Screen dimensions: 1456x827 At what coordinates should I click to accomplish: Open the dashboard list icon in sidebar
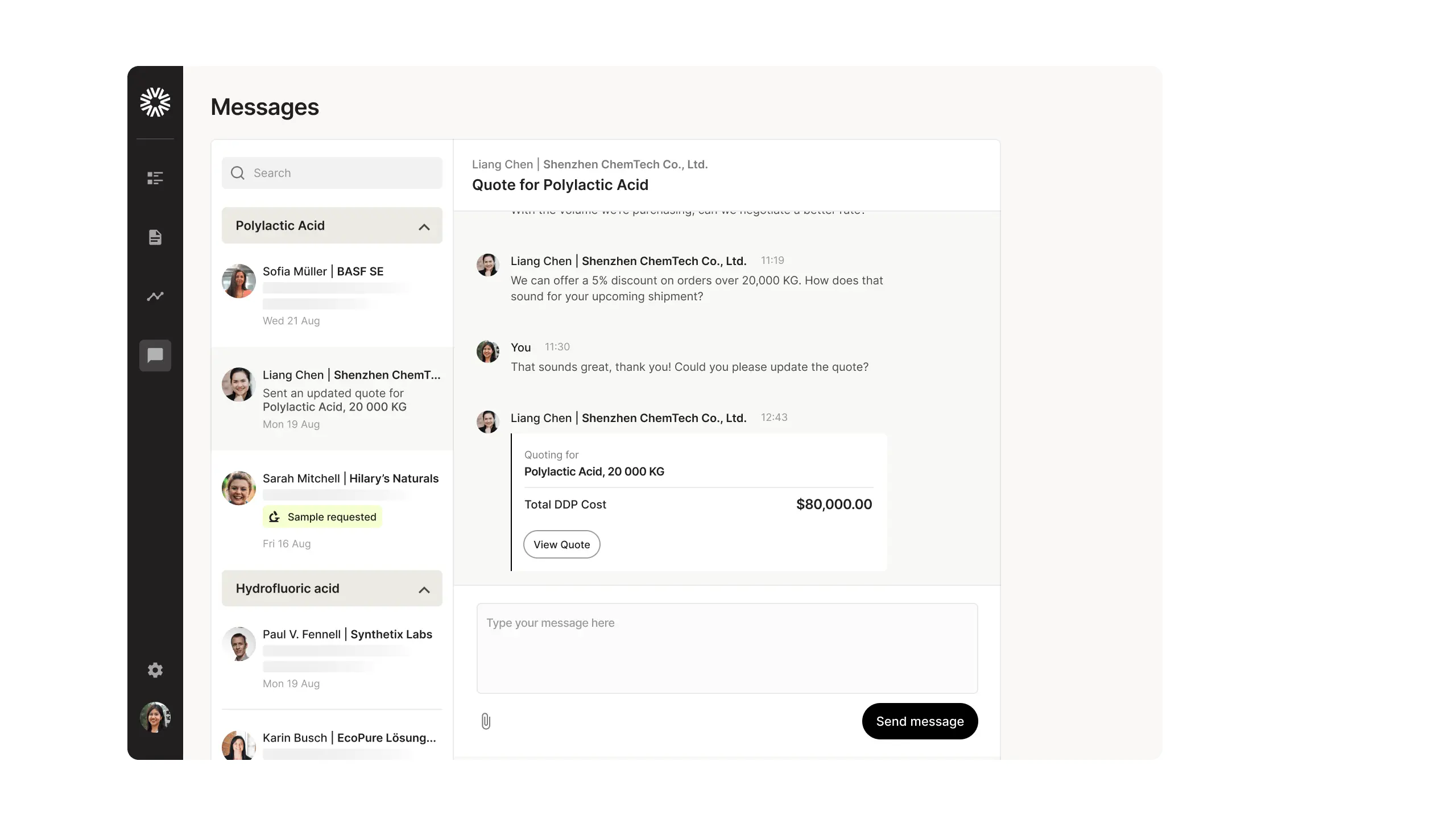coord(155,178)
